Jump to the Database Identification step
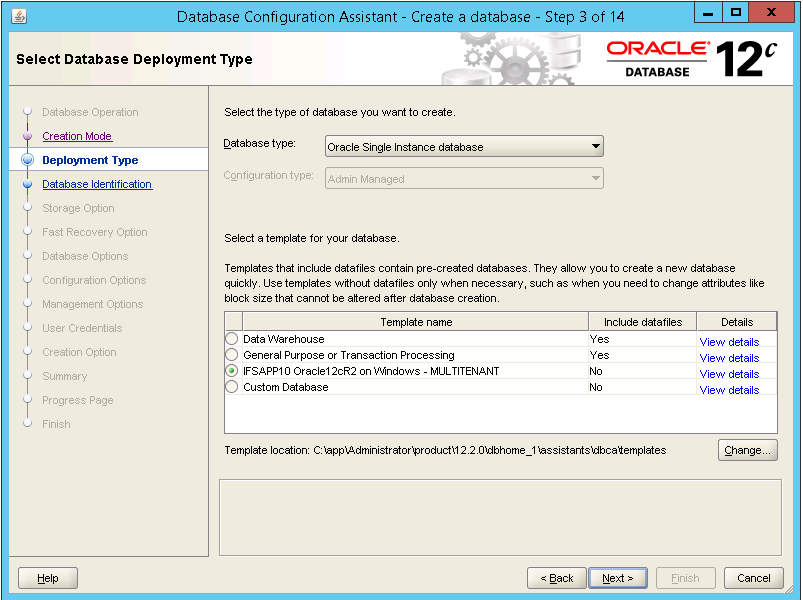803x600 pixels. [97, 184]
